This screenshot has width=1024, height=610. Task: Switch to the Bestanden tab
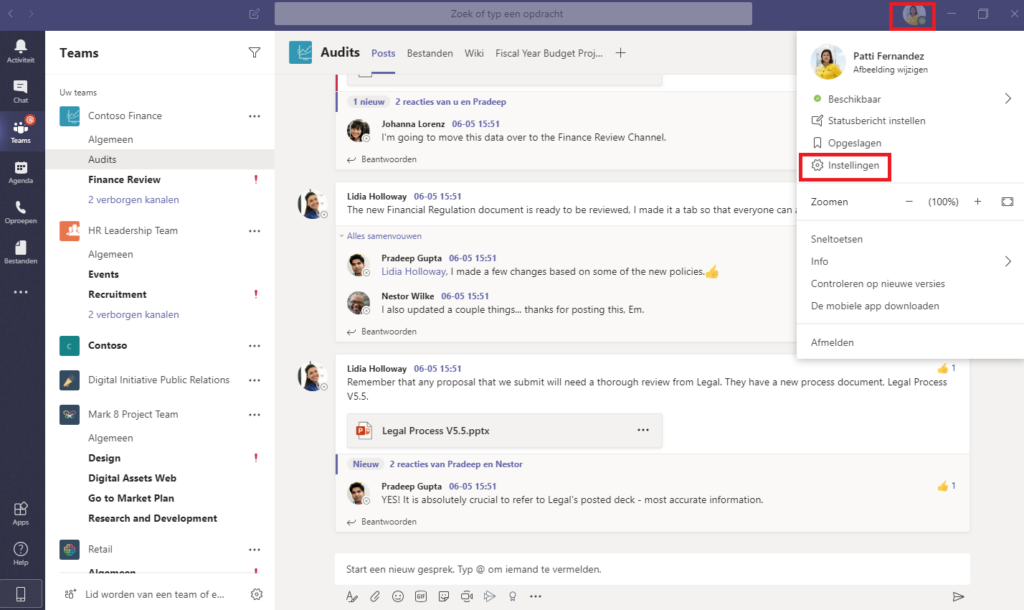coord(430,54)
